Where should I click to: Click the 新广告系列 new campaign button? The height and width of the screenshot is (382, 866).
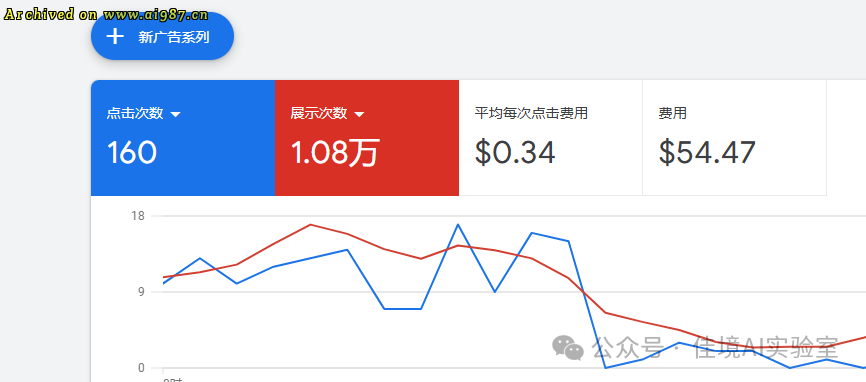click(x=162, y=36)
